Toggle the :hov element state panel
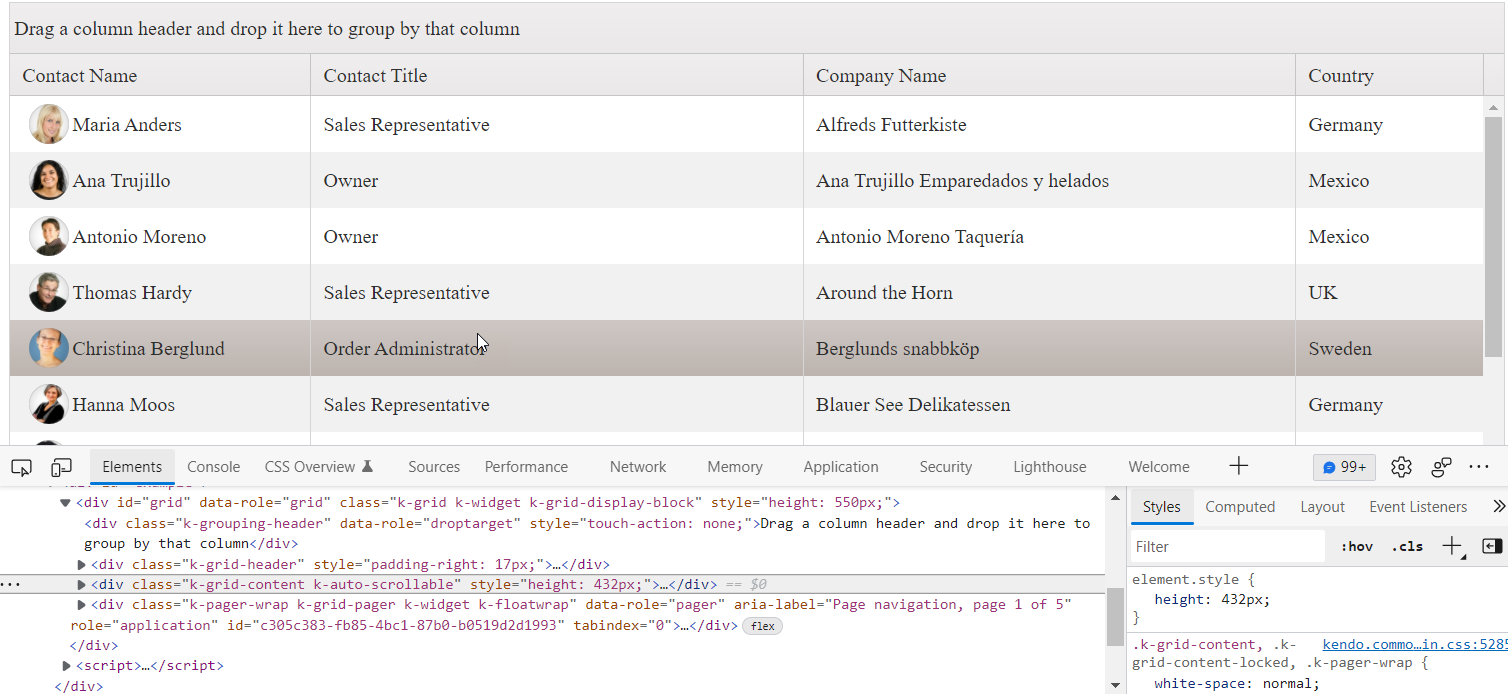This screenshot has height=694, width=1508. tap(1357, 547)
